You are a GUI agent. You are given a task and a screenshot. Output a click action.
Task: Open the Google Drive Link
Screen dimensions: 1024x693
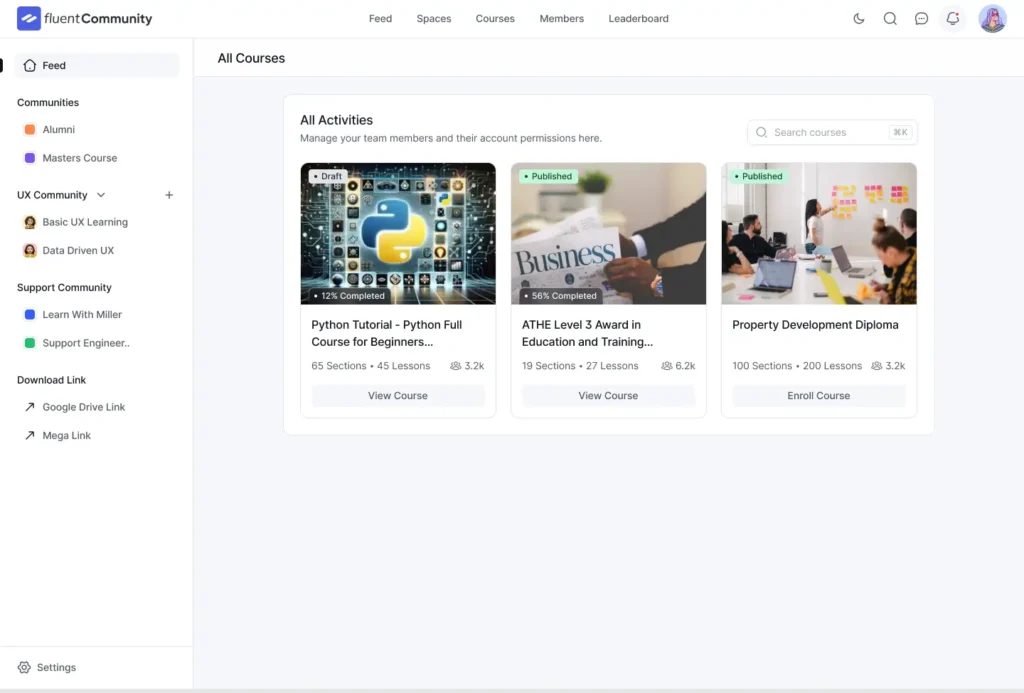pyautogui.click(x=84, y=407)
